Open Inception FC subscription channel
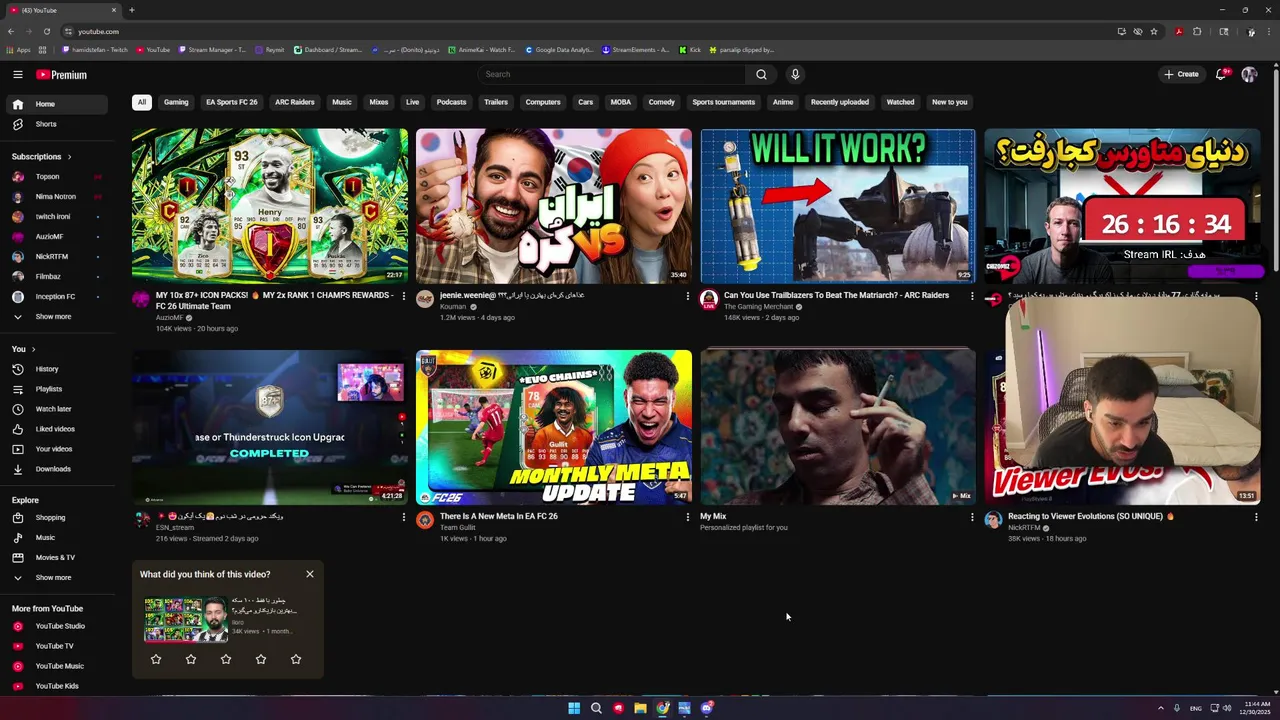Screen dimensions: 1280x720 point(54,297)
